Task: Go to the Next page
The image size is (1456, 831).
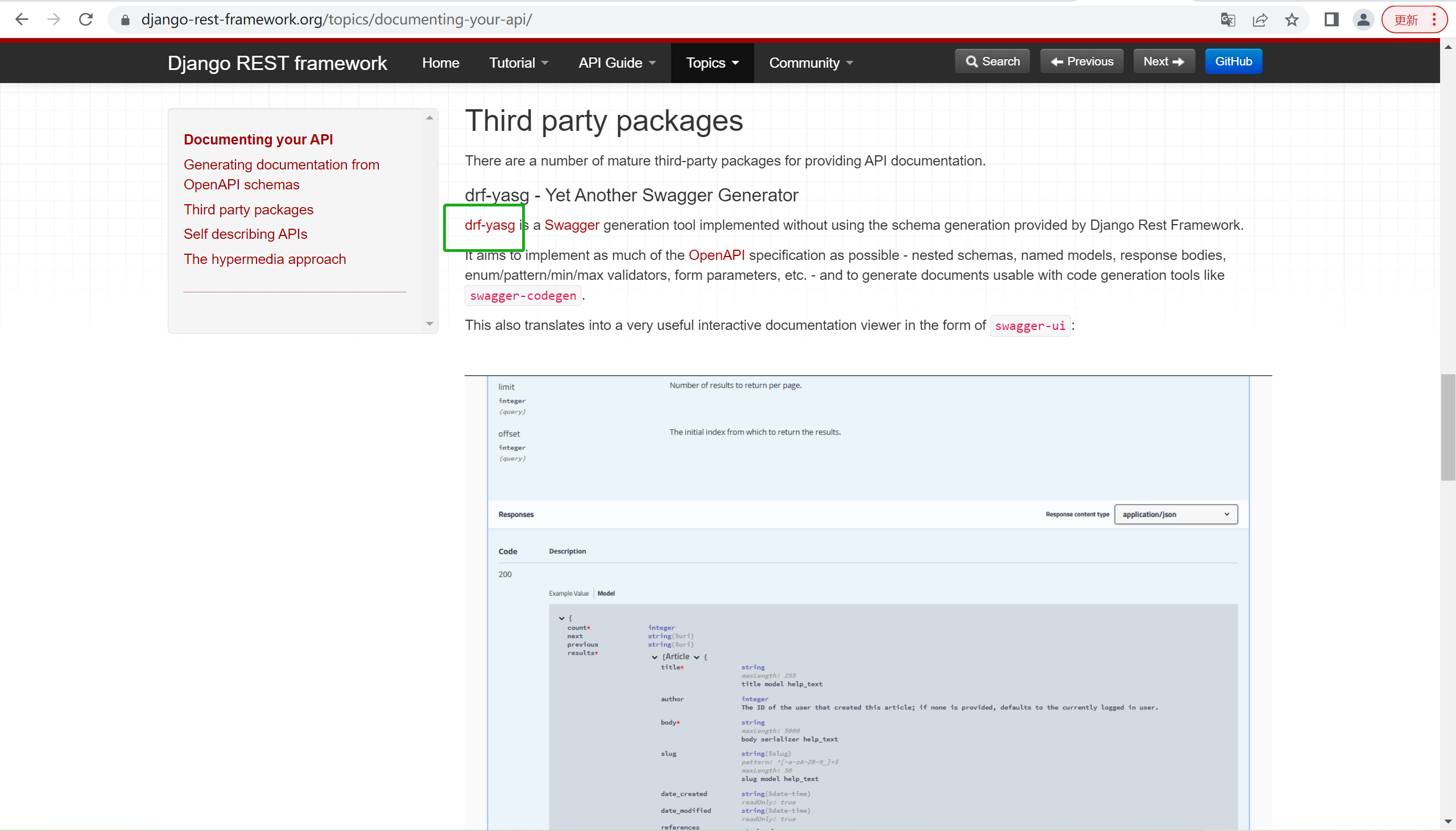Action: click(x=1164, y=61)
